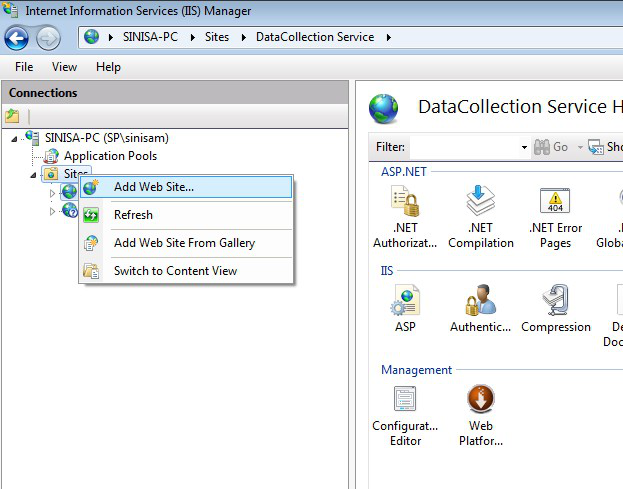Select the site globe with question mark
Screen dimensions: 623x489
tap(70, 210)
